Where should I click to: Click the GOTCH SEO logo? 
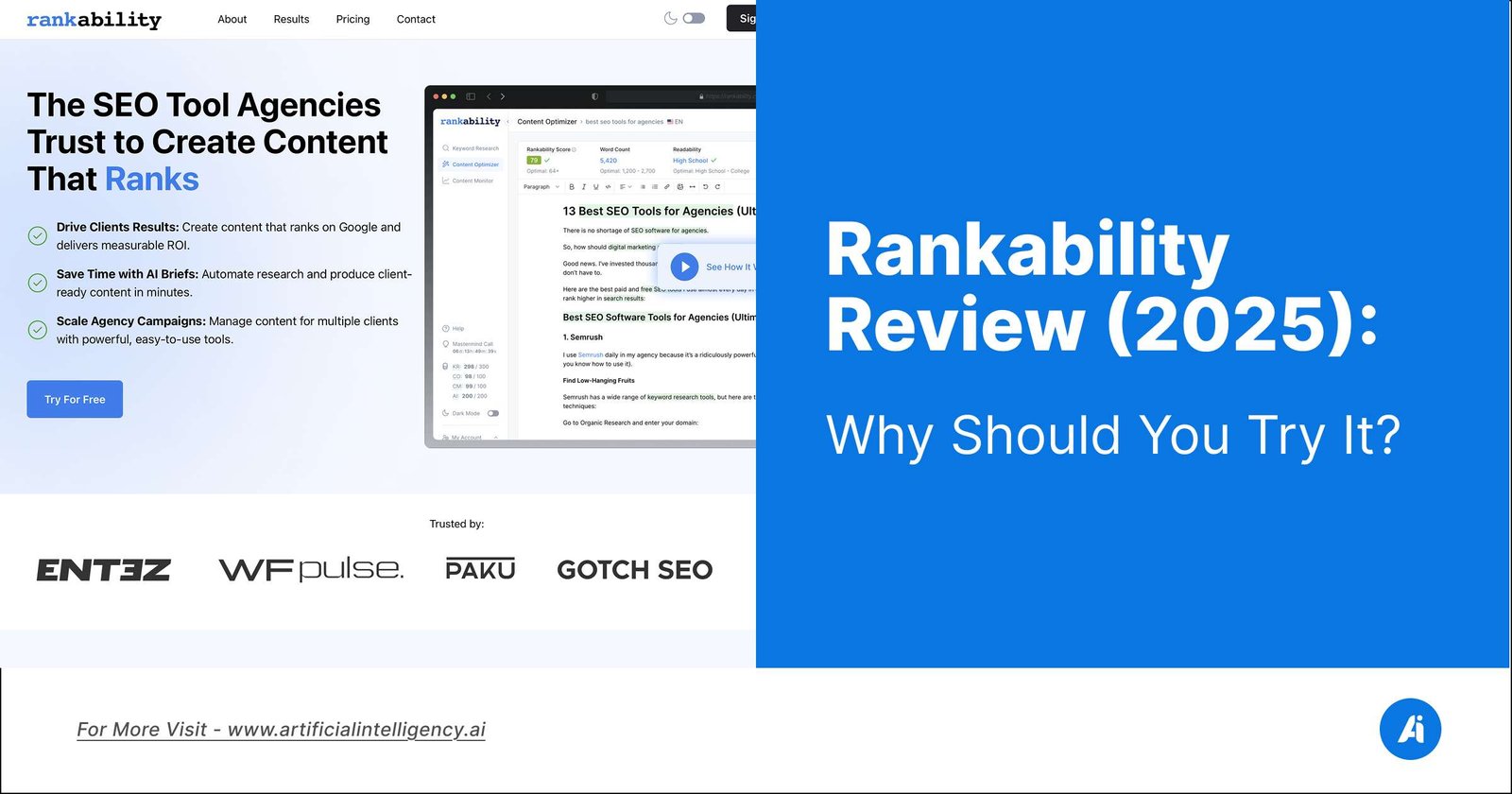635,570
